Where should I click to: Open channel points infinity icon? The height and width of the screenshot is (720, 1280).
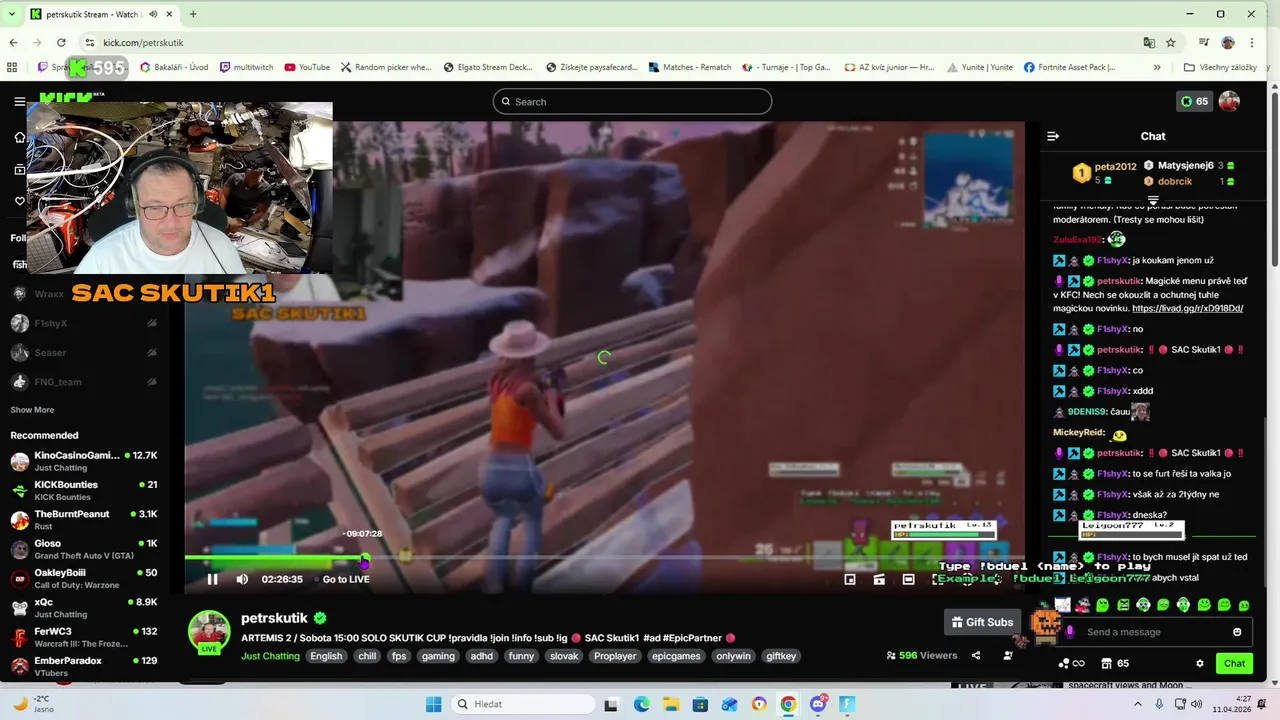tap(1071, 663)
